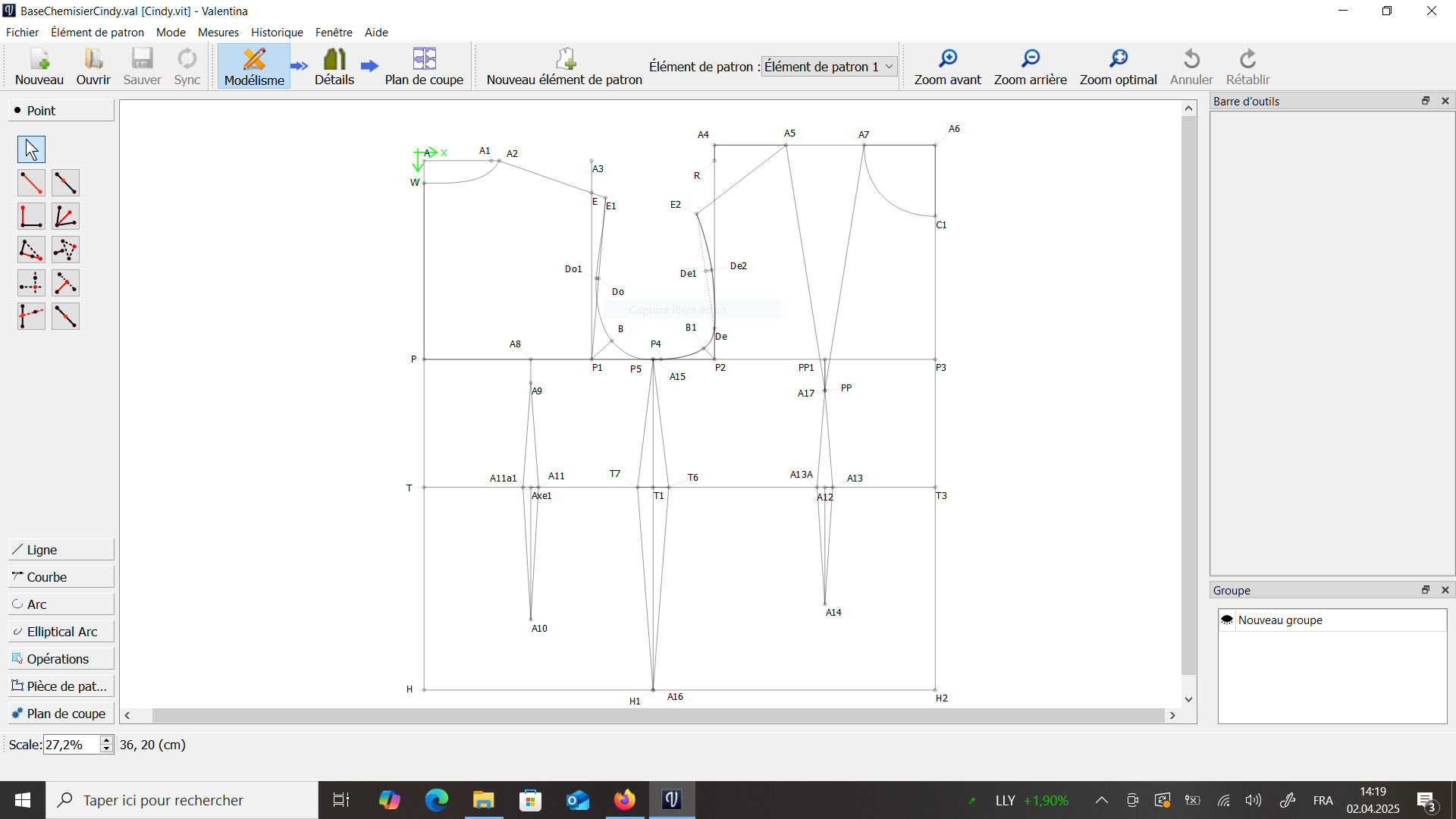Select the arrow pointer tool
Image resolution: width=1456 pixels, height=819 pixels.
31,149
